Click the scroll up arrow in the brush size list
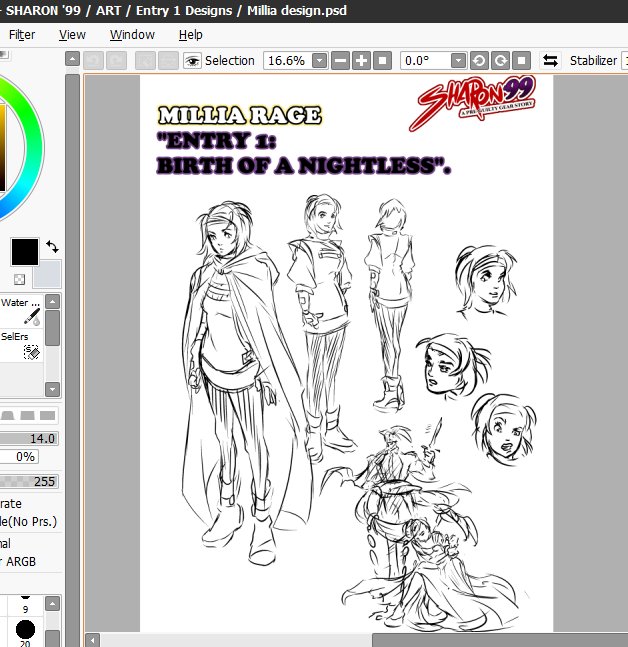The height and width of the screenshot is (647, 628). [x=52, y=604]
